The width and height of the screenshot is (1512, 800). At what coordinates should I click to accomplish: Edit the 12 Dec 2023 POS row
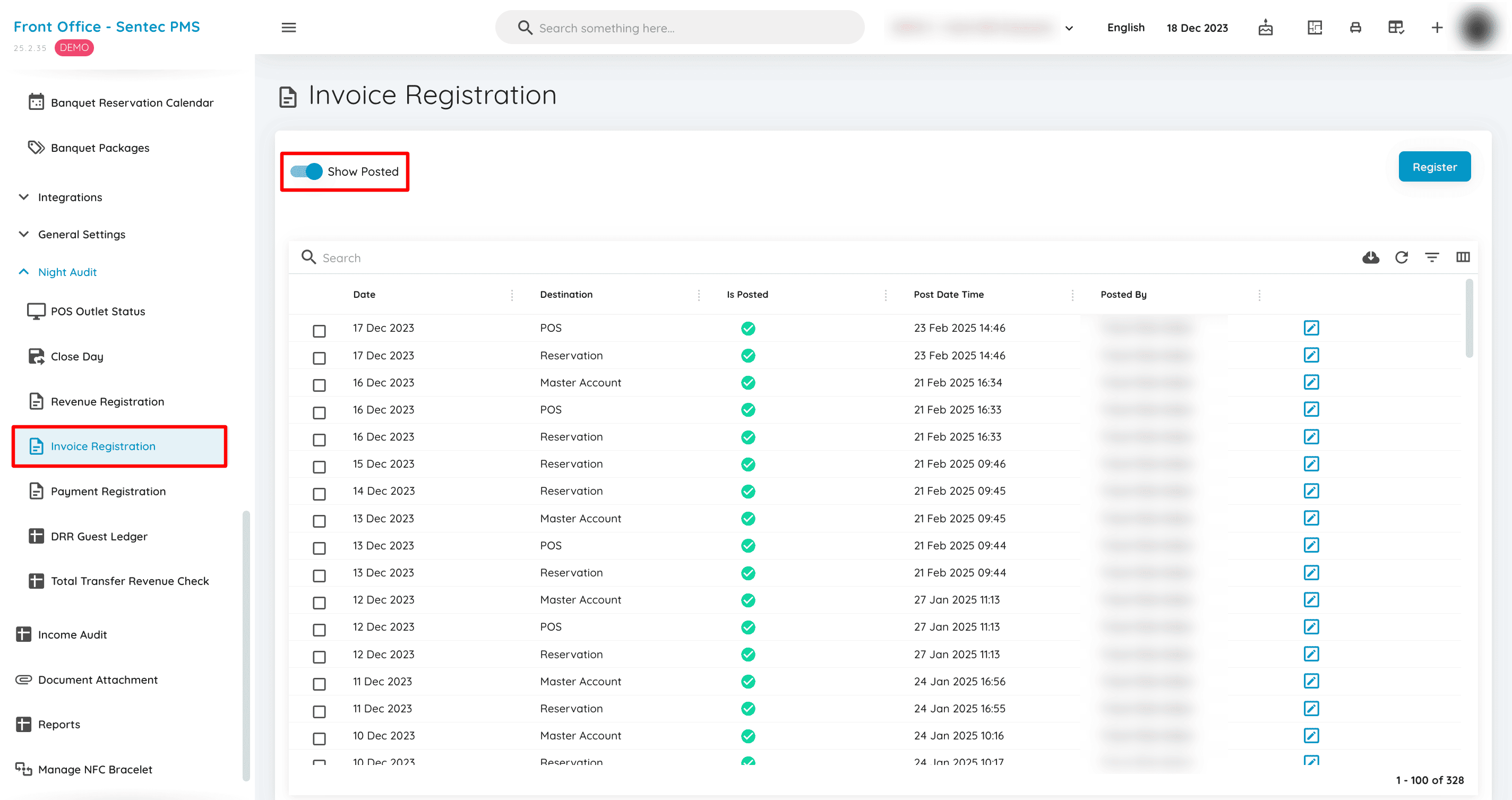1311,627
